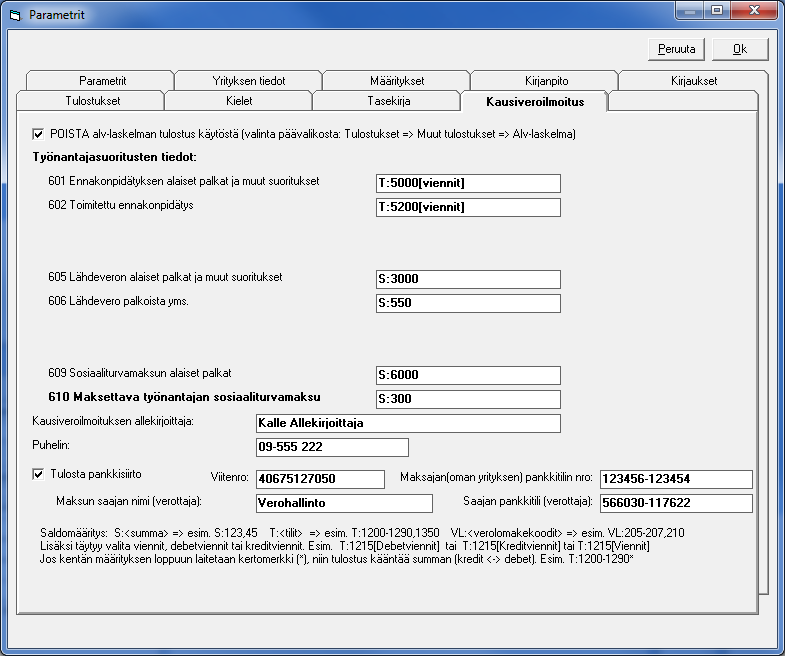This screenshot has height=656, width=785.
Task: Click the Parametrit window title icon
Action: [x=15, y=15]
